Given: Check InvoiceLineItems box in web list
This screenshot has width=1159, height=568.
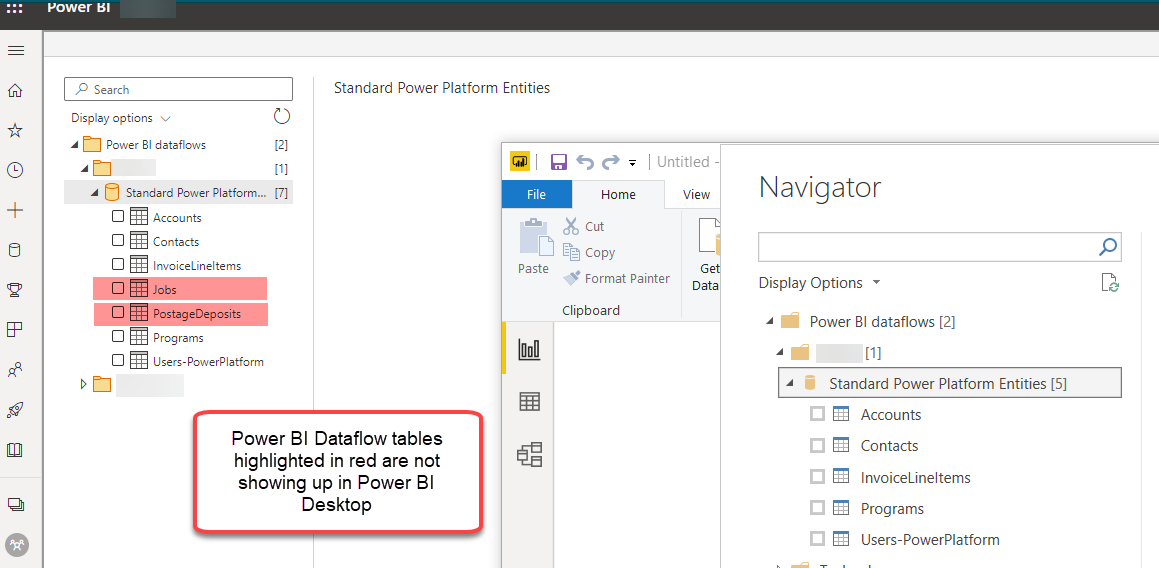Looking at the screenshot, I should (x=118, y=265).
